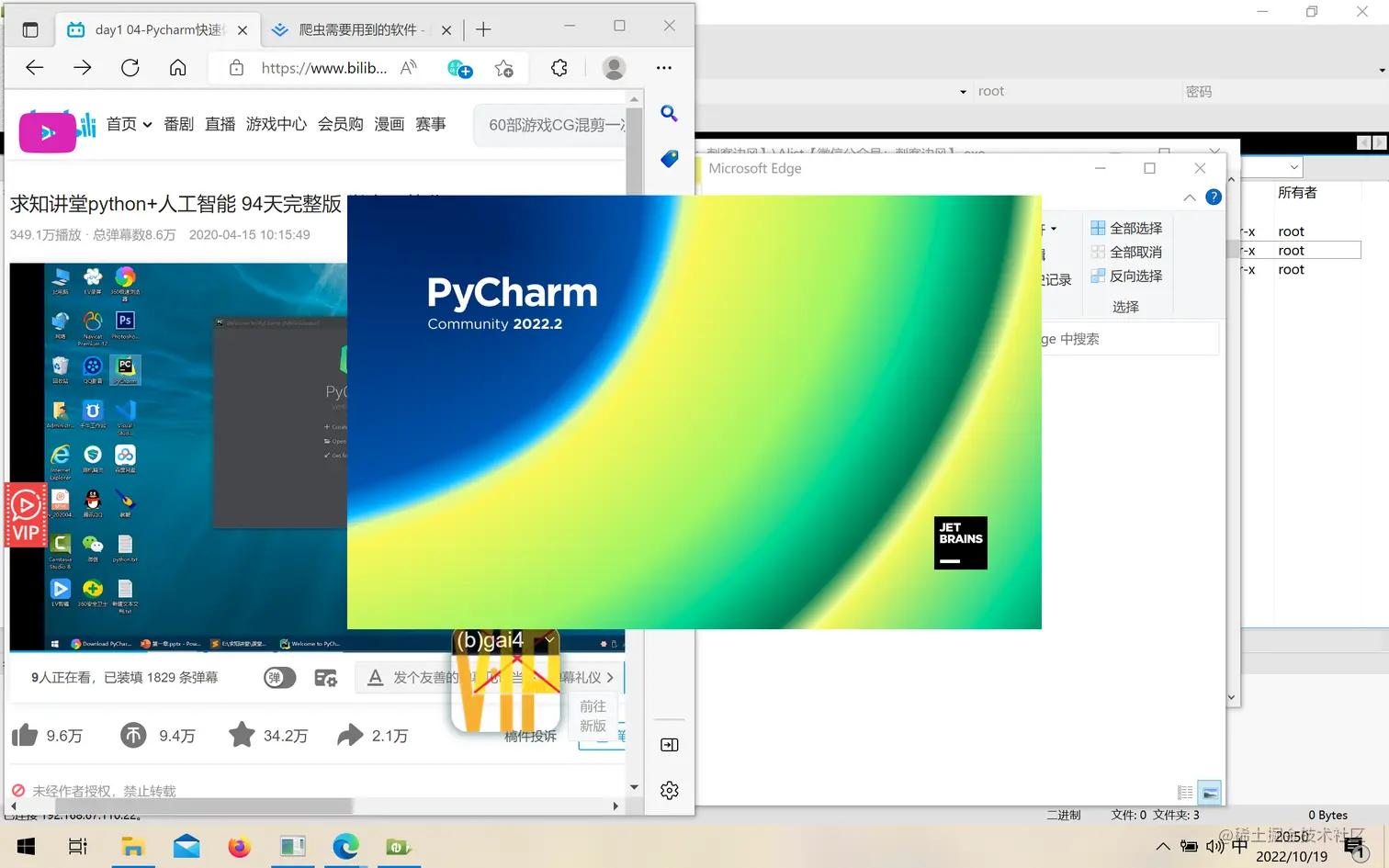Open the 游戏中心 menu on bilibili
This screenshot has width=1389, height=868.
[277, 124]
